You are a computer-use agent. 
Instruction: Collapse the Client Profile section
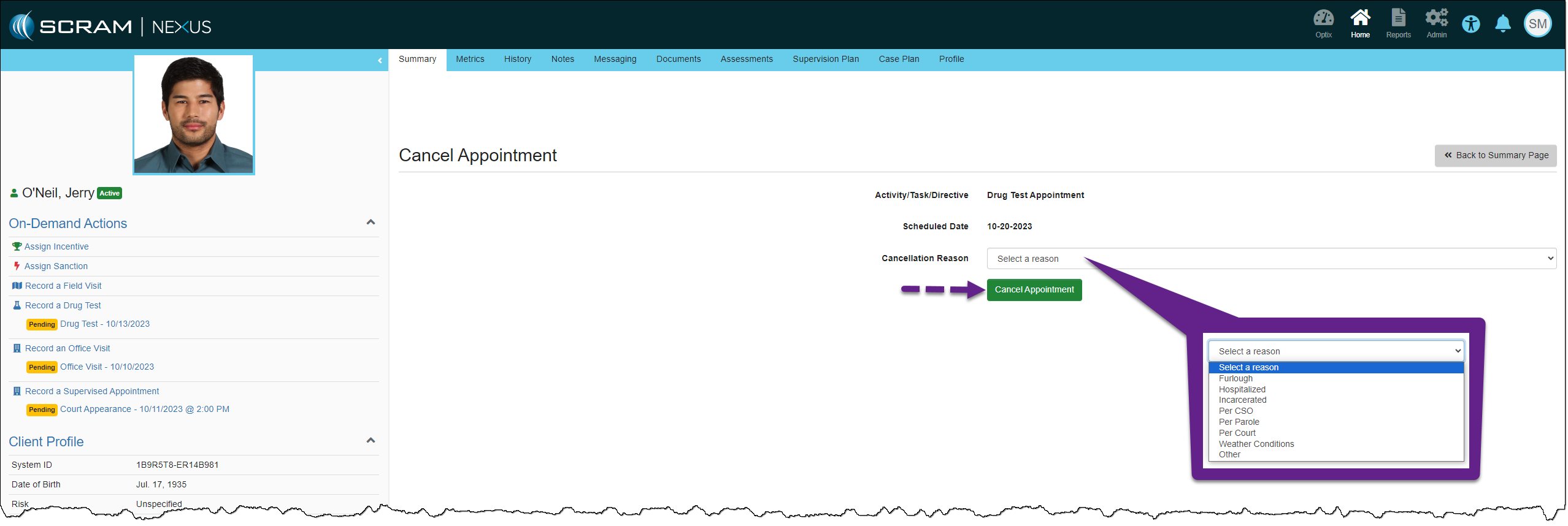click(371, 441)
